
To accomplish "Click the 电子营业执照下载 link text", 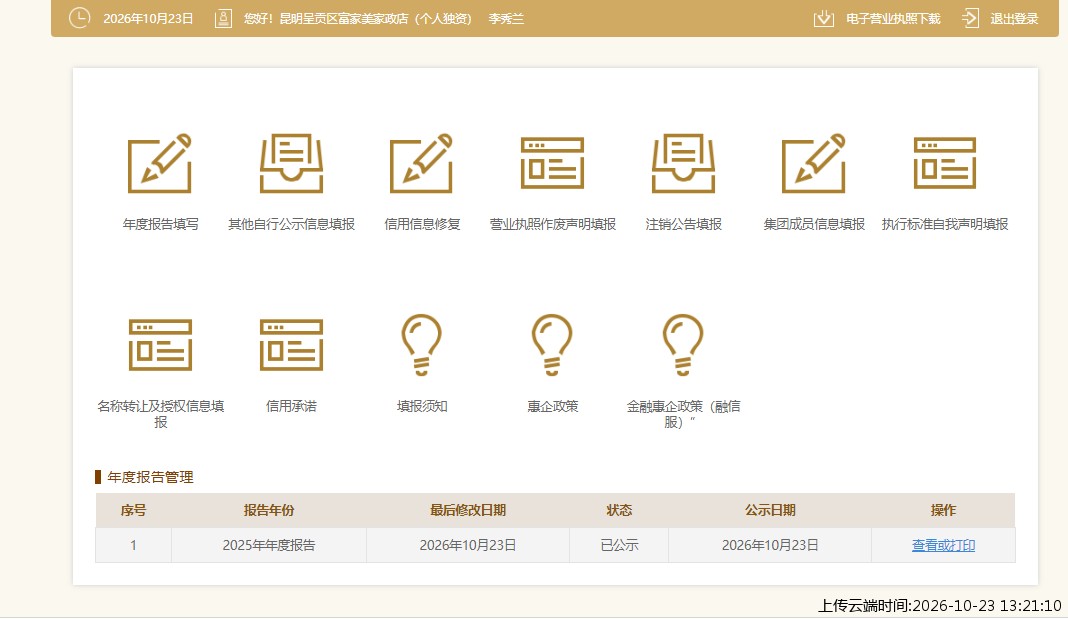I will point(893,19).
